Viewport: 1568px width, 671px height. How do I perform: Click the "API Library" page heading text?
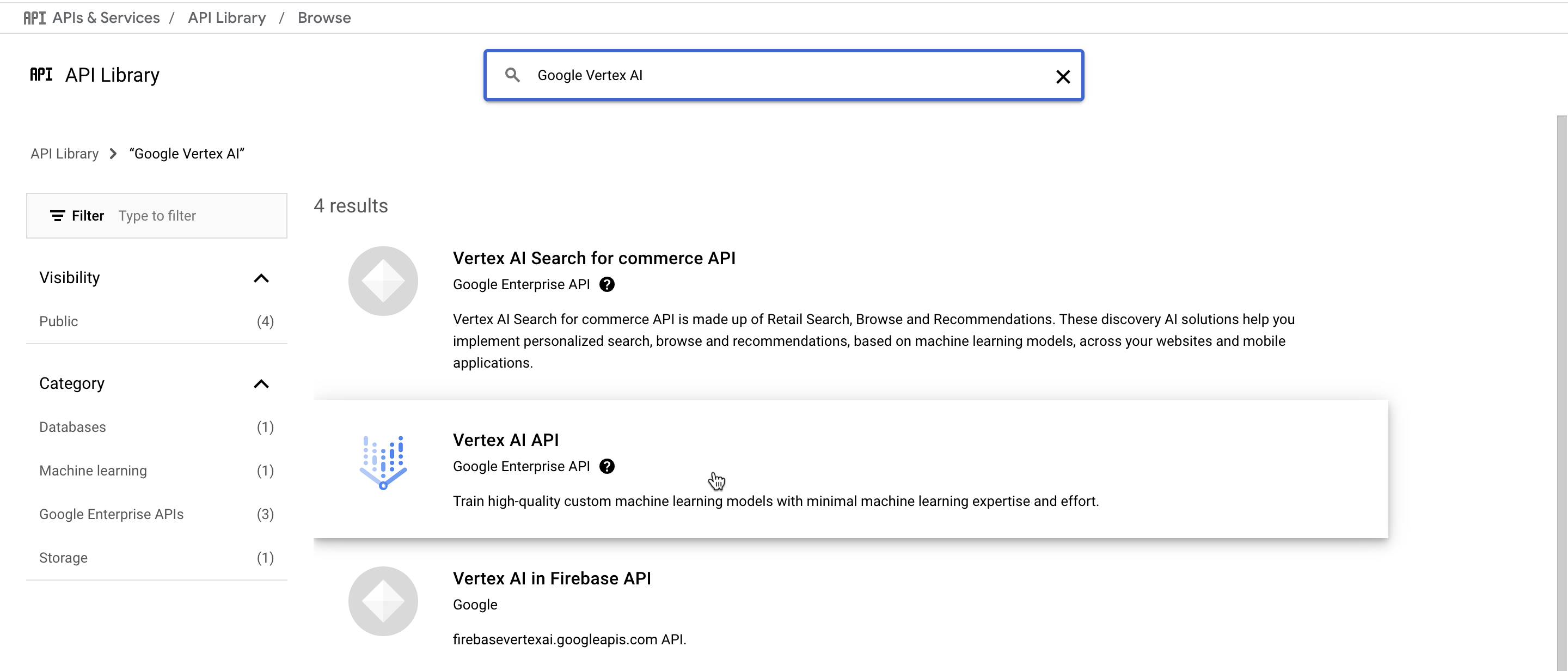[x=112, y=74]
